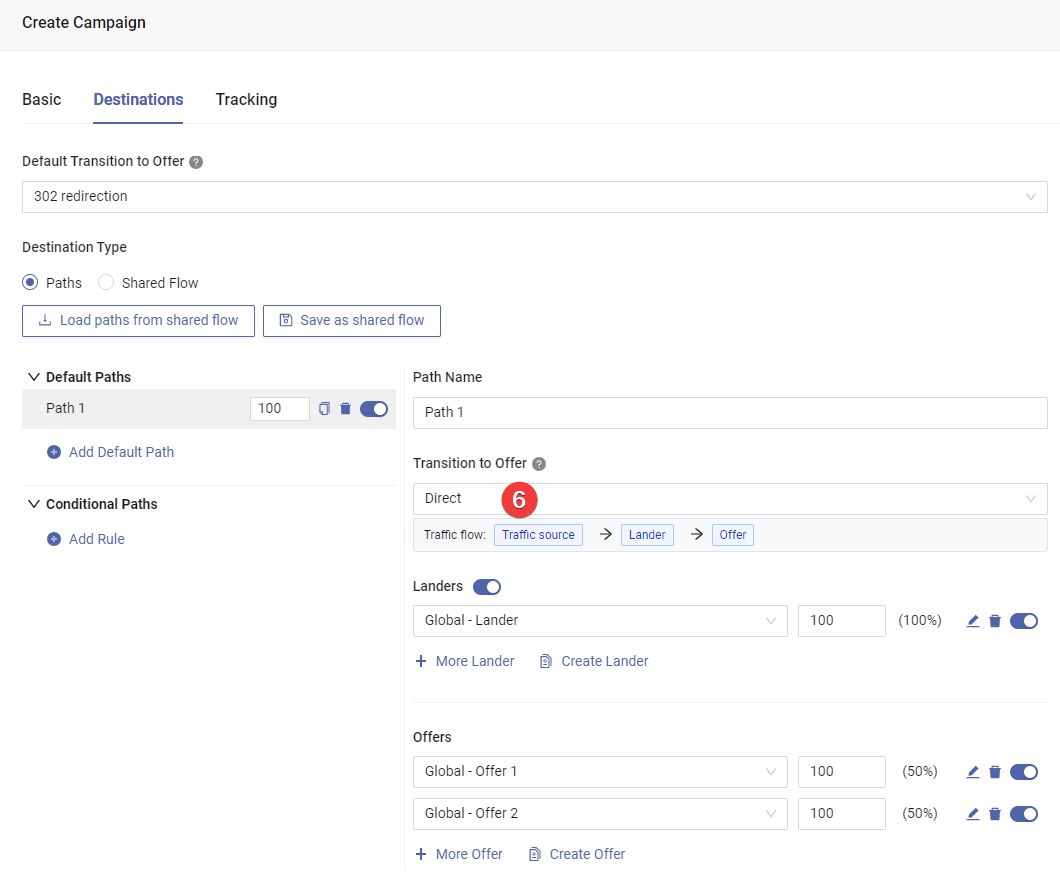Image resolution: width=1060 pixels, height=876 pixels.
Task: Switch to the Destinations tab
Action: pos(138,99)
